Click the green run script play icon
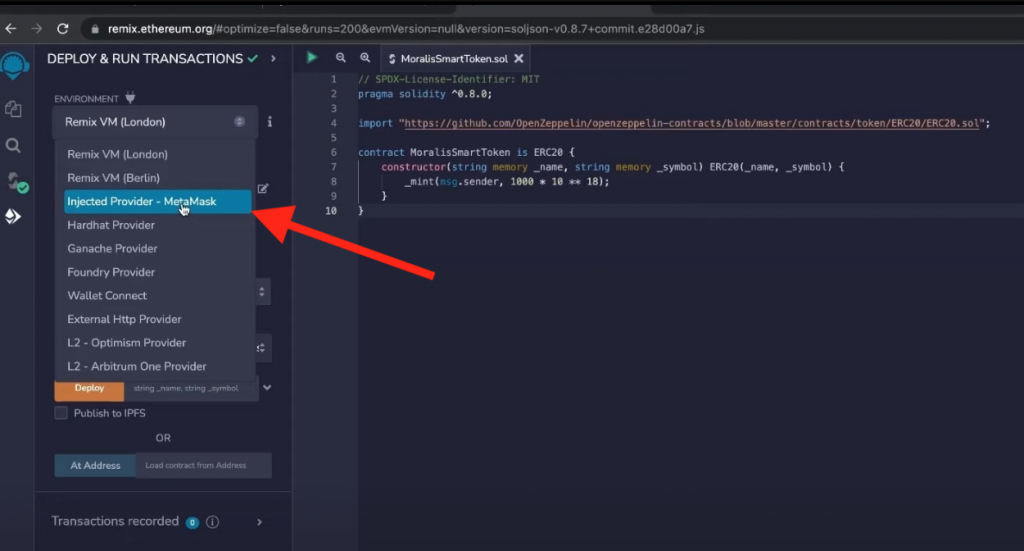The height and width of the screenshot is (551, 1024). coord(312,57)
